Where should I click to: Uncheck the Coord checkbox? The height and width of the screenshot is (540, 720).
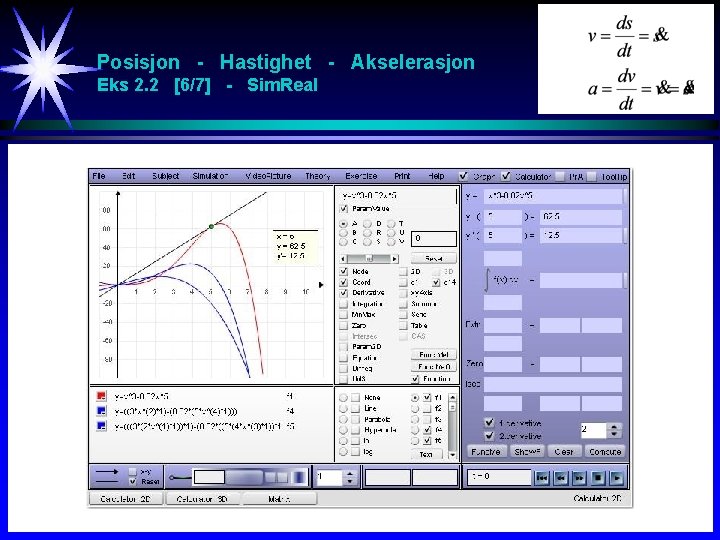click(343, 282)
